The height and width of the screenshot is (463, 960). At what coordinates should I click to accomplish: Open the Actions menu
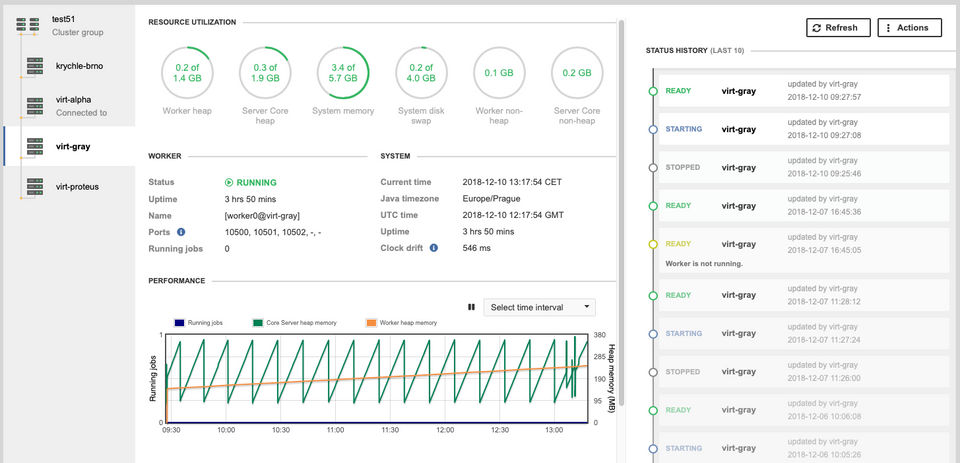(909, 28)
